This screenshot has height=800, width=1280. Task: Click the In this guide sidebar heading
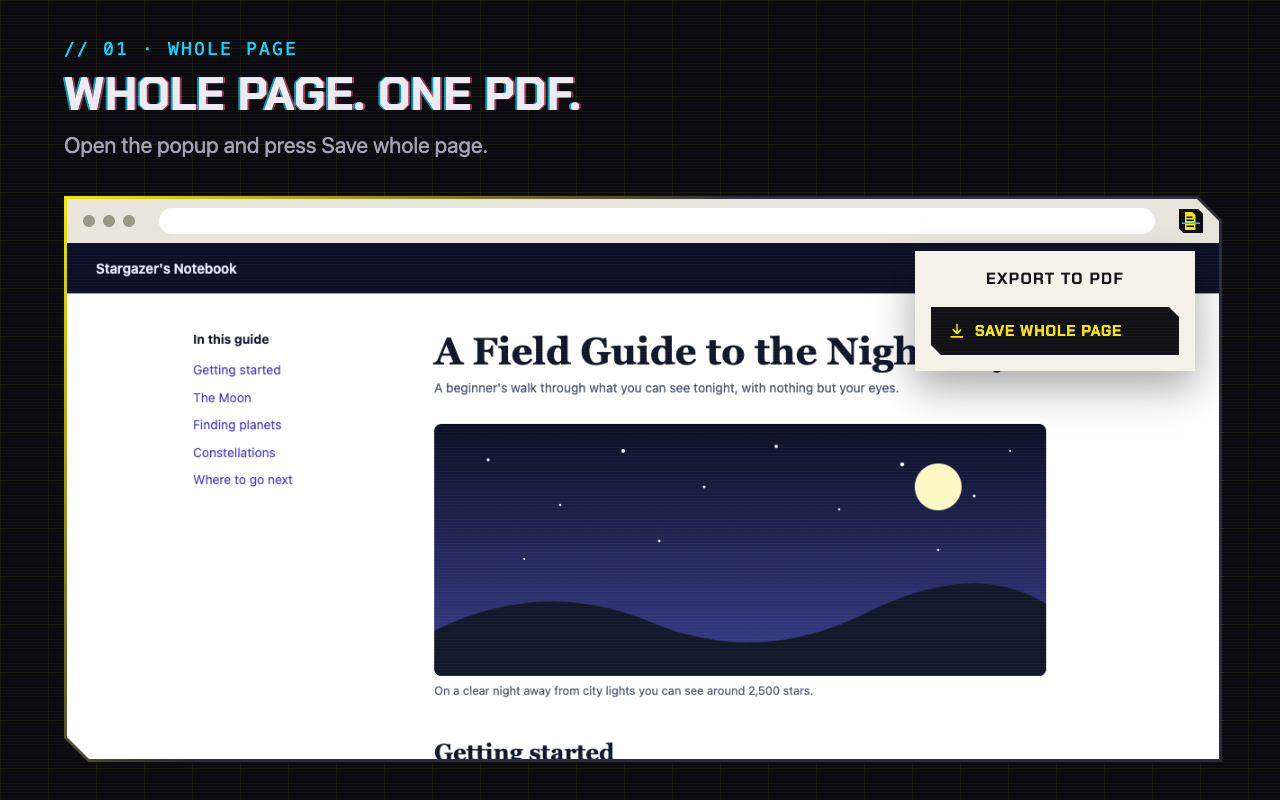(x=231, y=340)
